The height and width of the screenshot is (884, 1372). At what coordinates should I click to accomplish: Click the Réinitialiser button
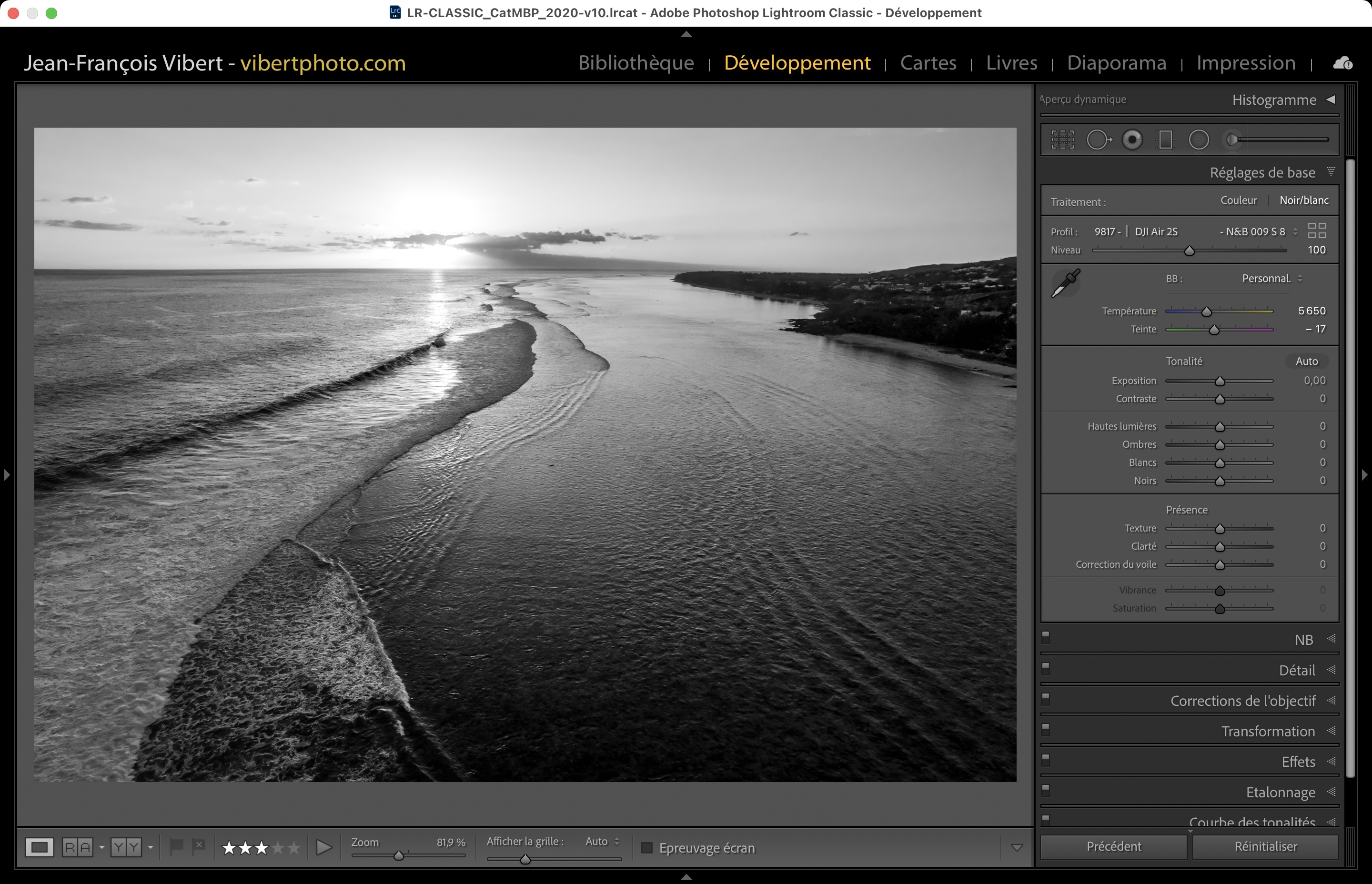coord(1265,846)
